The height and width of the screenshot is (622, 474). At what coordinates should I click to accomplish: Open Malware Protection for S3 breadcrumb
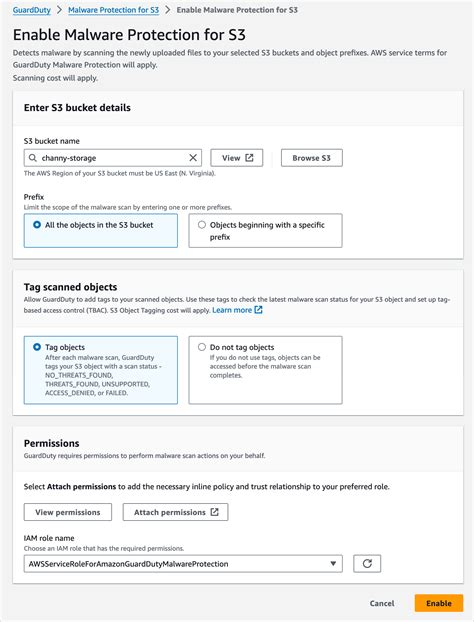(x=113, y=10)
